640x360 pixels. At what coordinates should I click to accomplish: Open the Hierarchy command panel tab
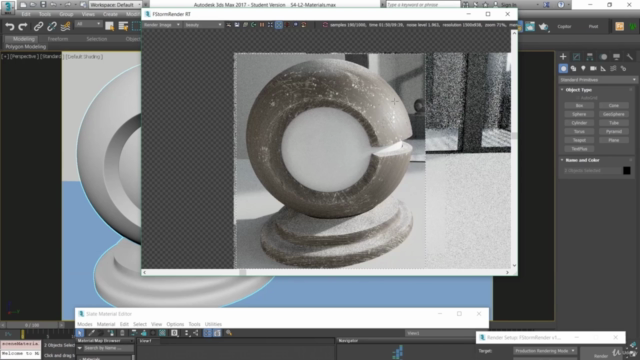590,57
